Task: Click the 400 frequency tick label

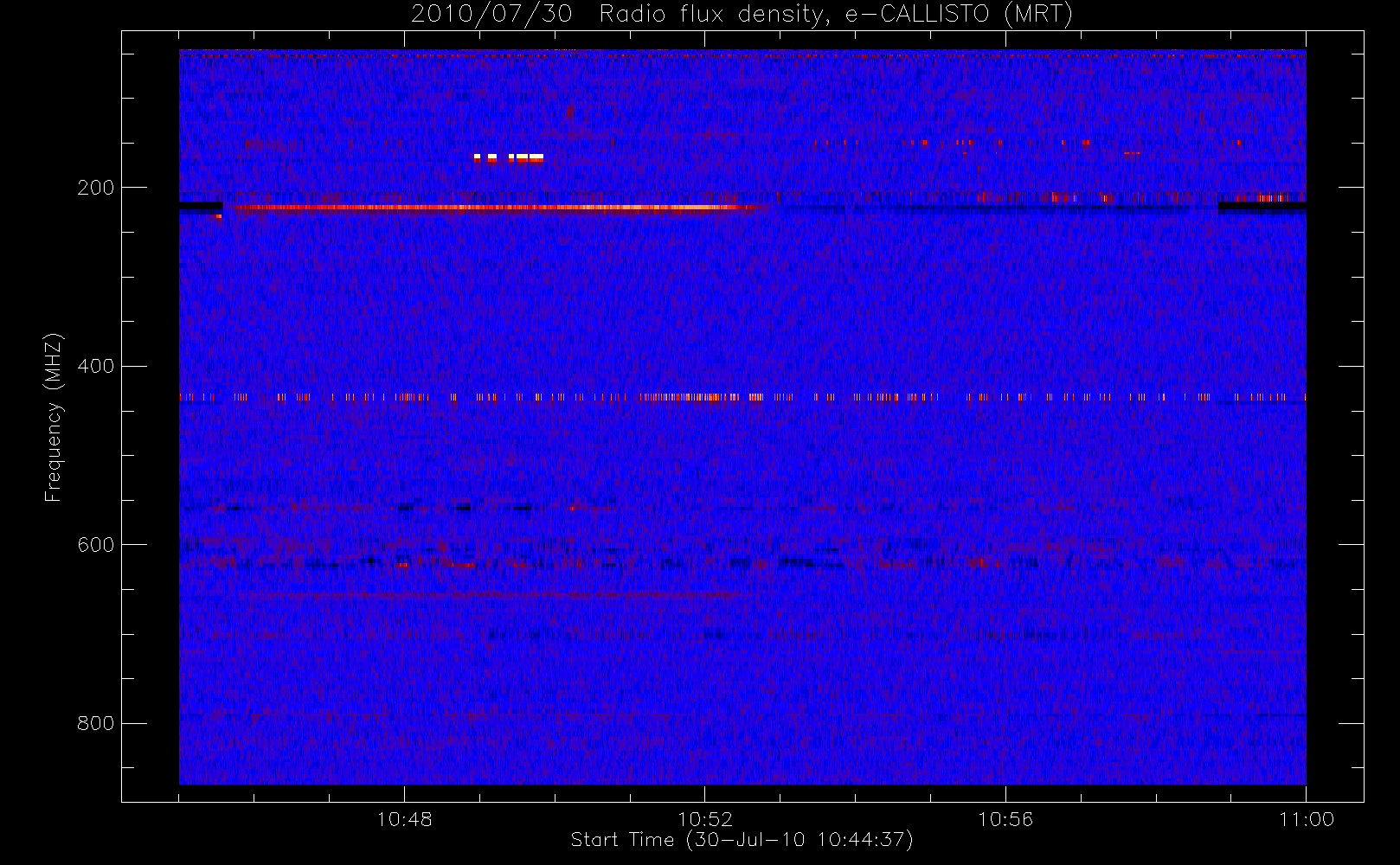Action: click(x=95, y=367)
